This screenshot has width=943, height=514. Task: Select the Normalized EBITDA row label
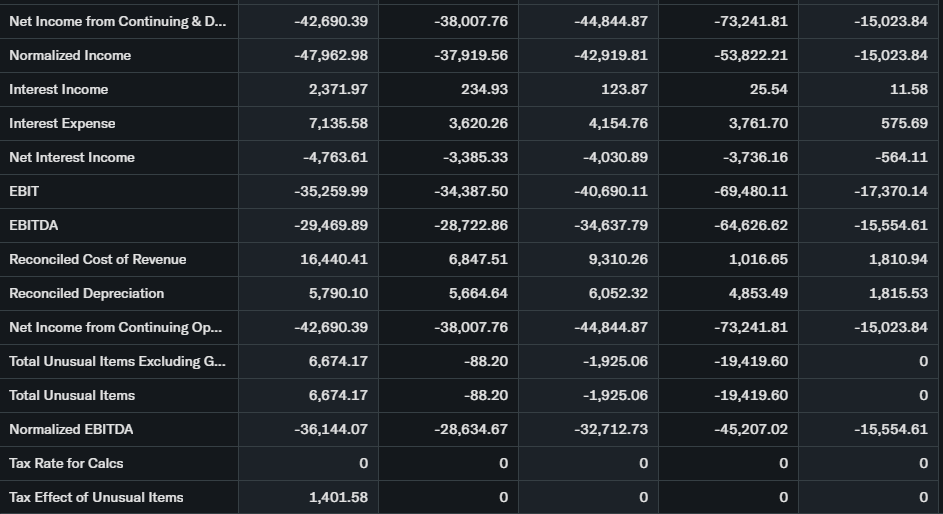coord(71,429)
